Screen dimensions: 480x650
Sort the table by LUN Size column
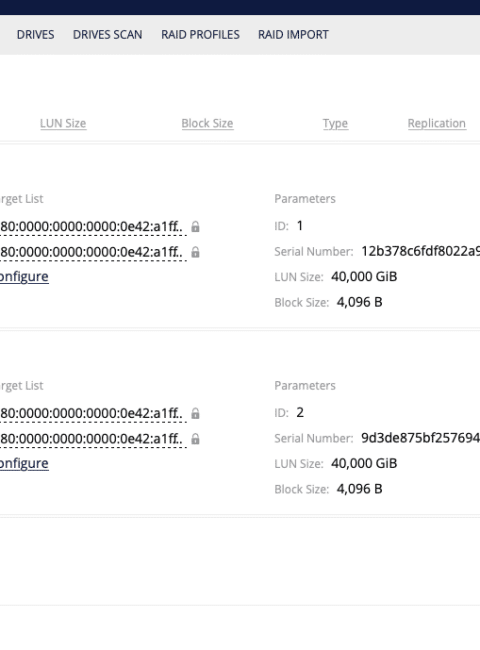[63, 123]
